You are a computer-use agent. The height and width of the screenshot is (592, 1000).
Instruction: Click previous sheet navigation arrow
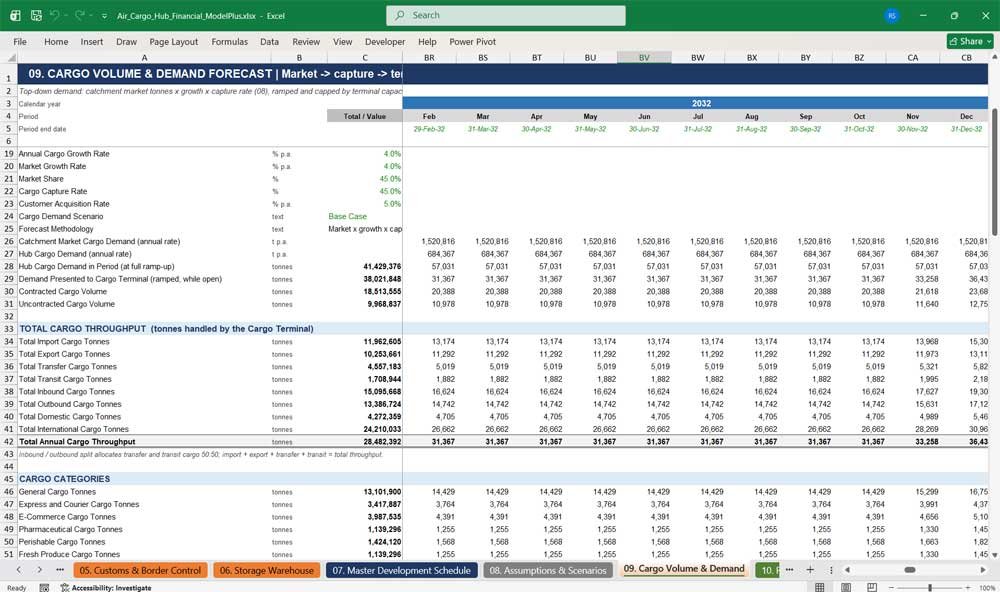click(18, 570)
